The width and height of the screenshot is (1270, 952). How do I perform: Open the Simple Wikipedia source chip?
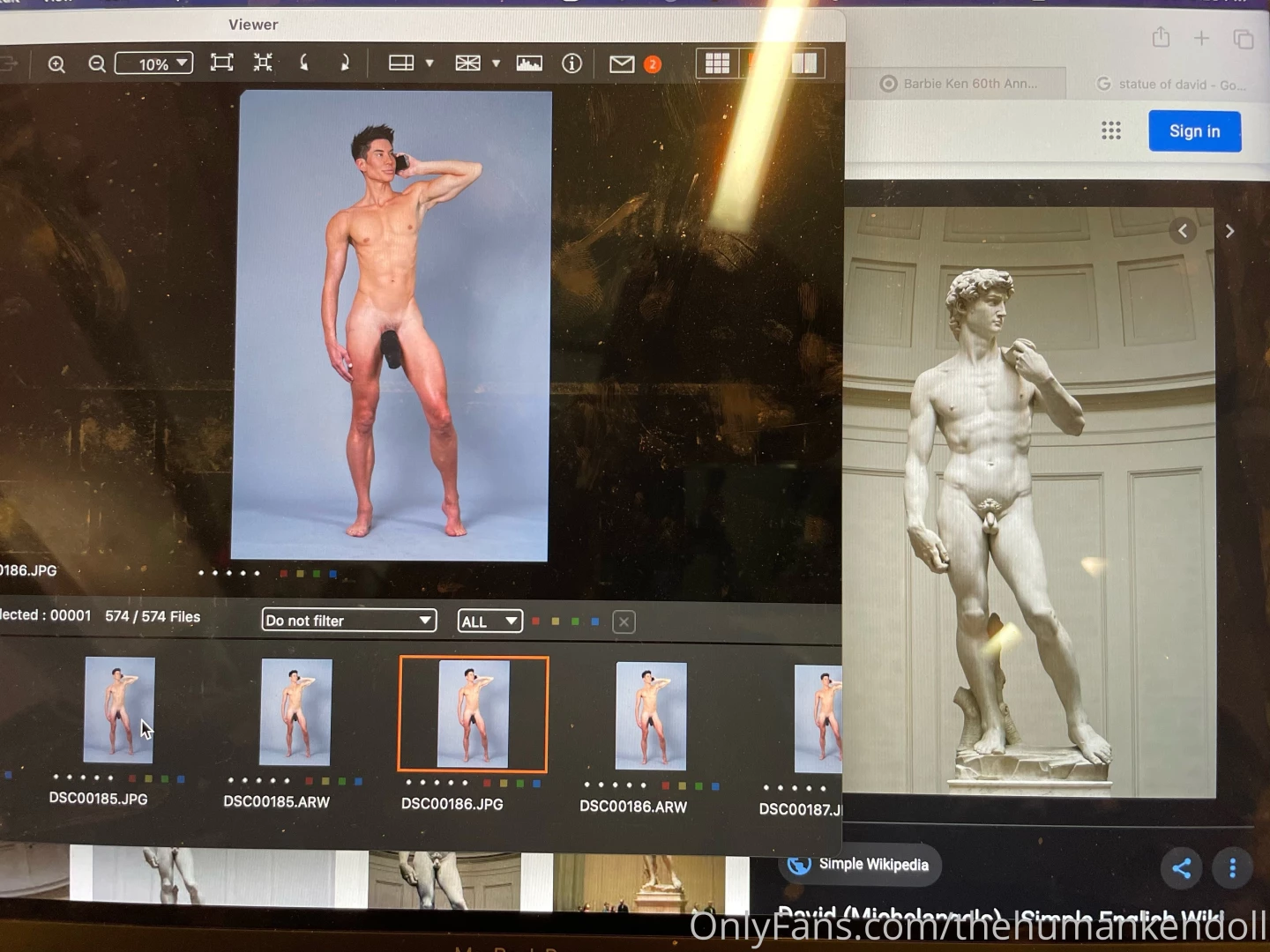point(859,865)
